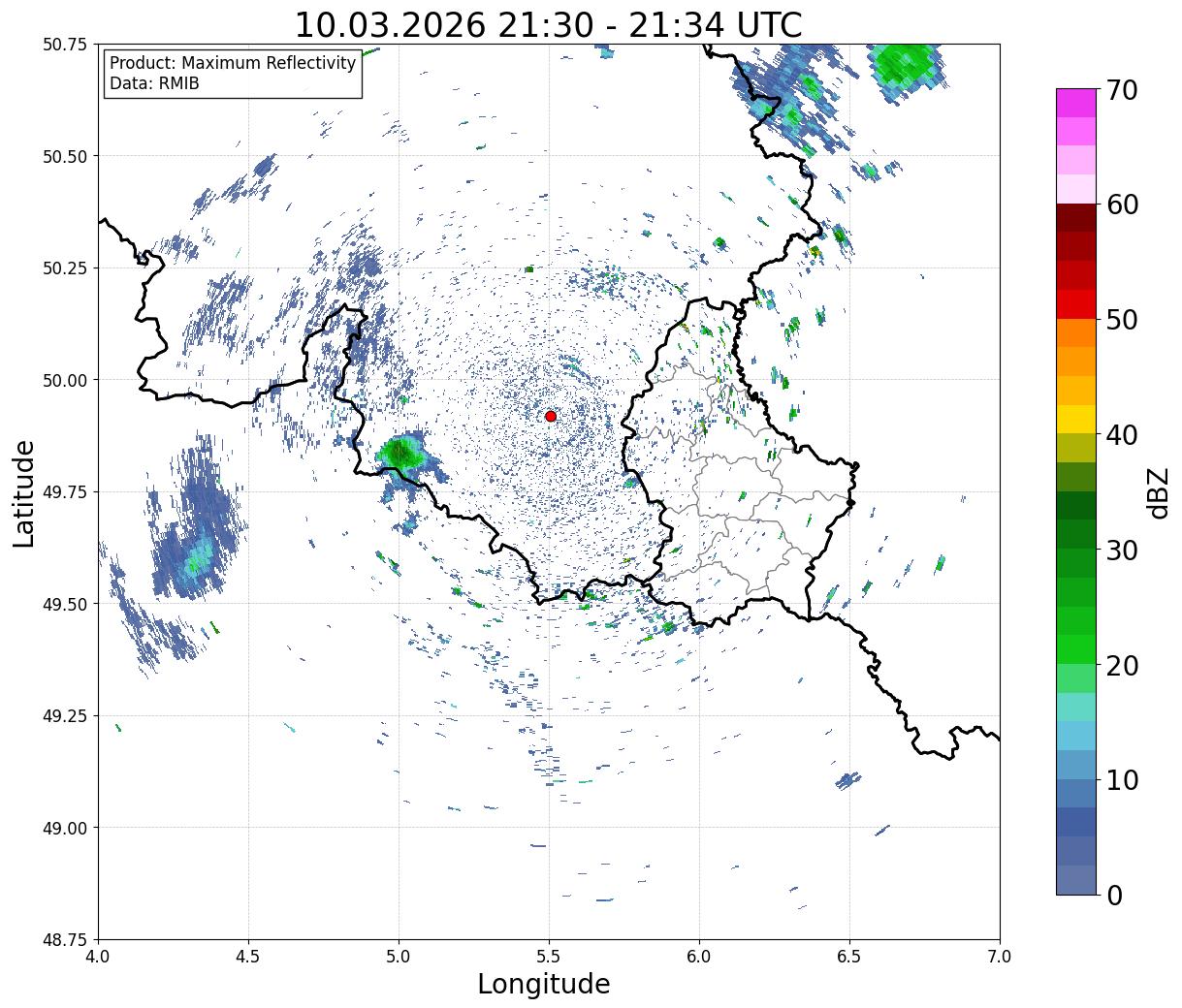This screenshot has width=1182, height=1008.
Task: Select the dark maroon swatch just below 60
Action: (1076, 218)
